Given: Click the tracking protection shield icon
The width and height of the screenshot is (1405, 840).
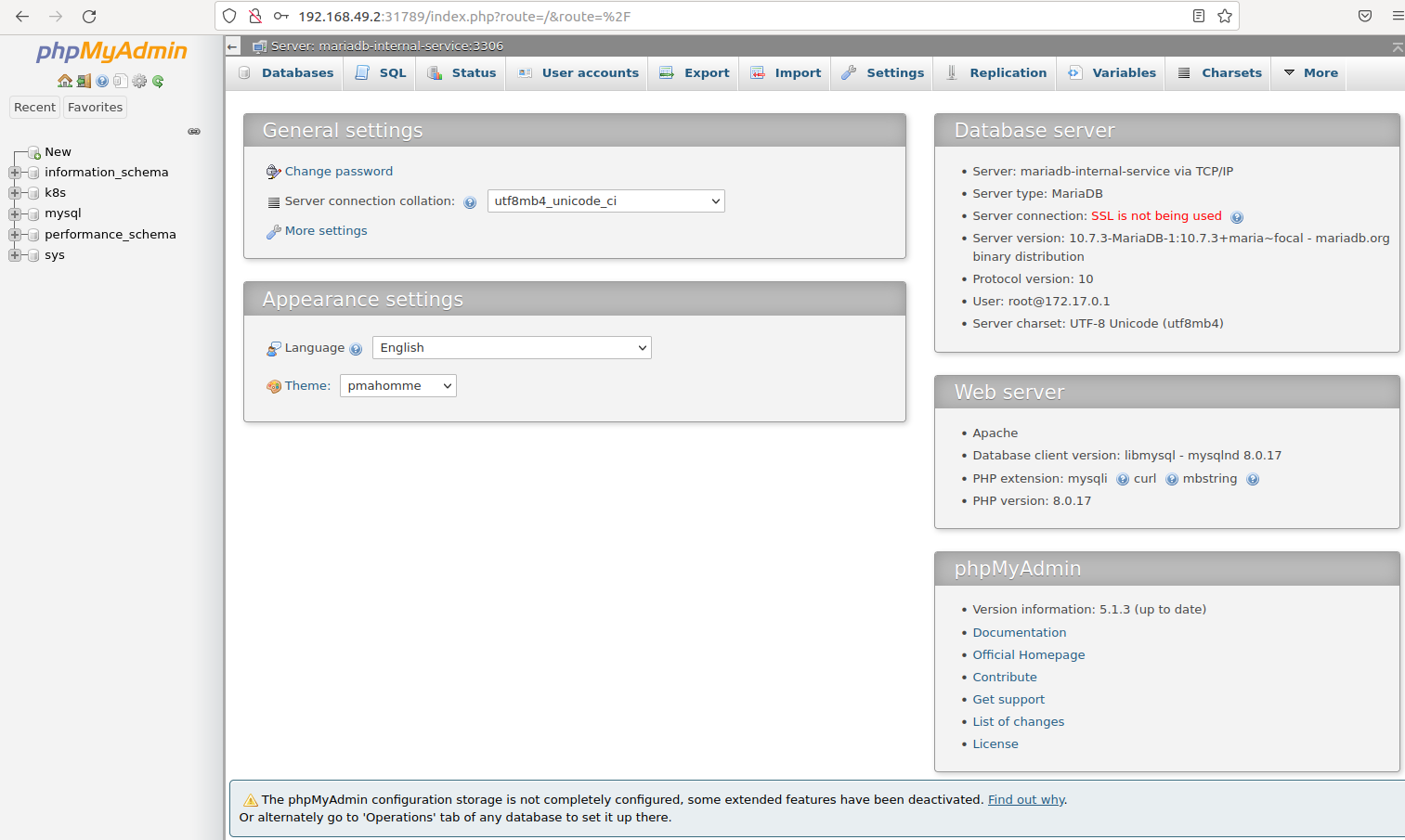Looking at the screenshot, I should click(x=229, y=16).
